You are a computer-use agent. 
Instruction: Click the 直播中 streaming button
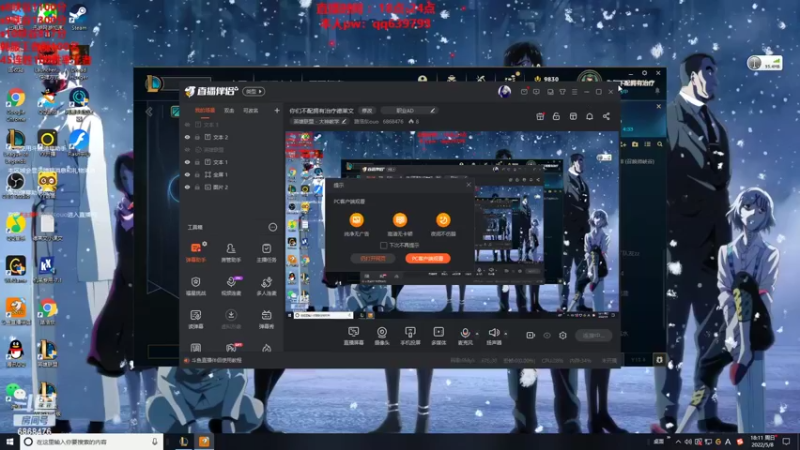coord(594,335)
